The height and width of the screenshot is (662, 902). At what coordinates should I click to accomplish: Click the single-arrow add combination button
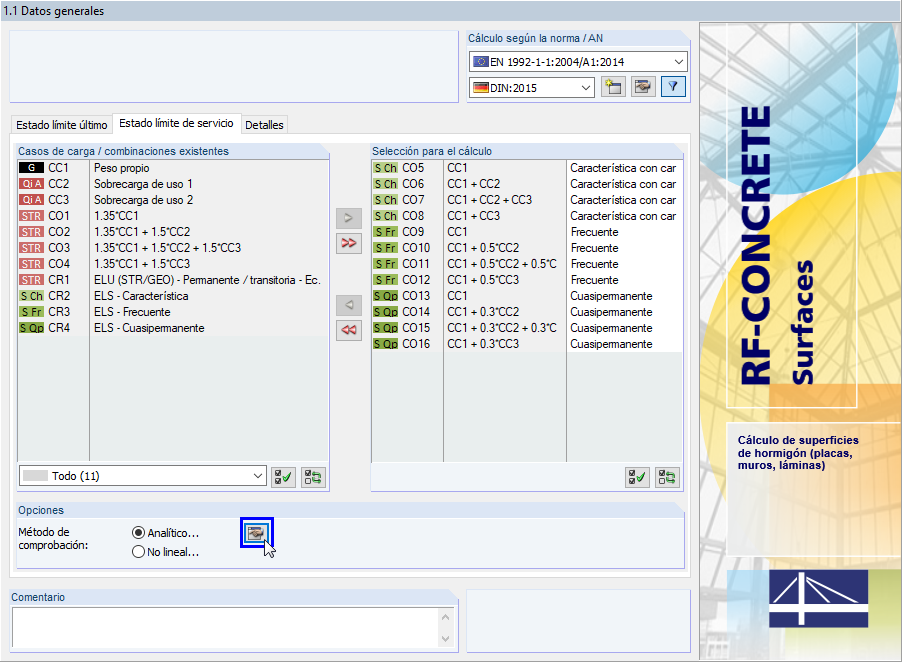pyautogui.click(x=348, y=218)
